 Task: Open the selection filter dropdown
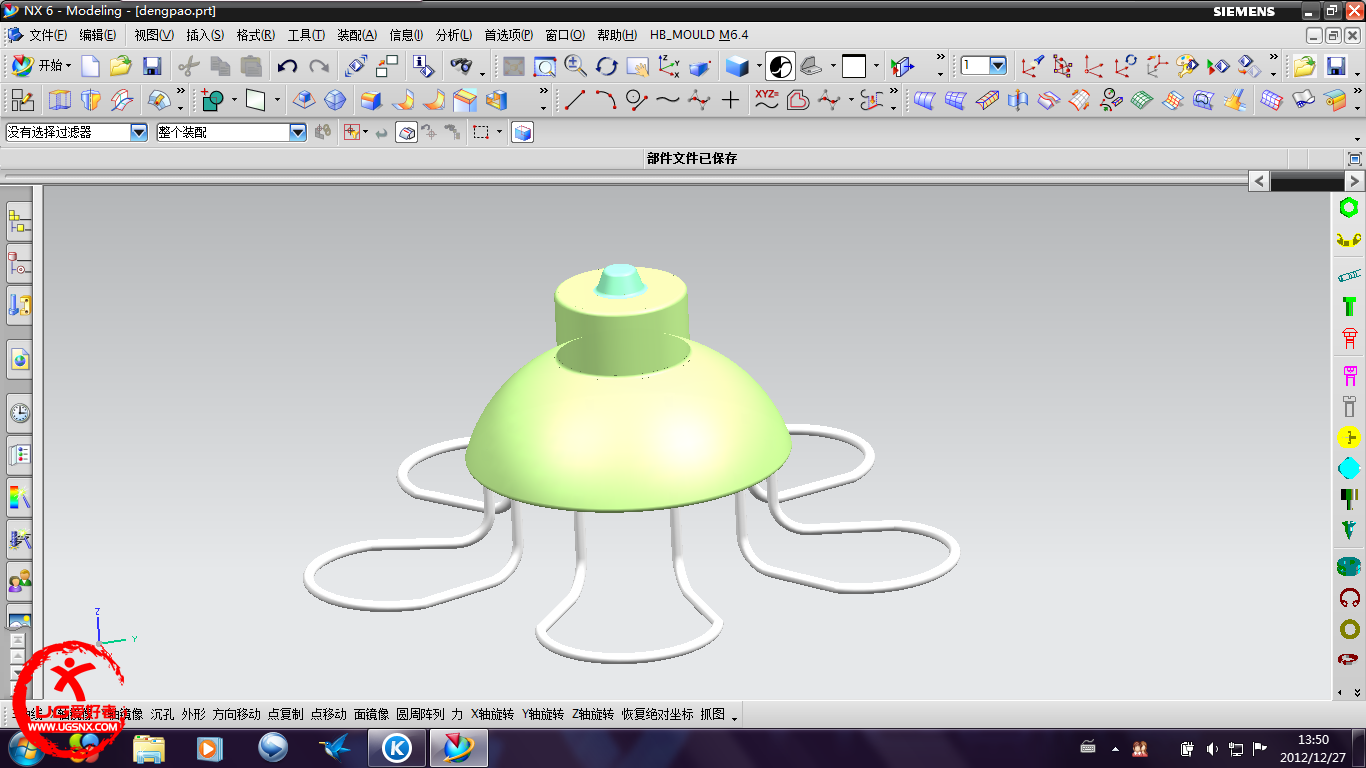tap(139, 132)
